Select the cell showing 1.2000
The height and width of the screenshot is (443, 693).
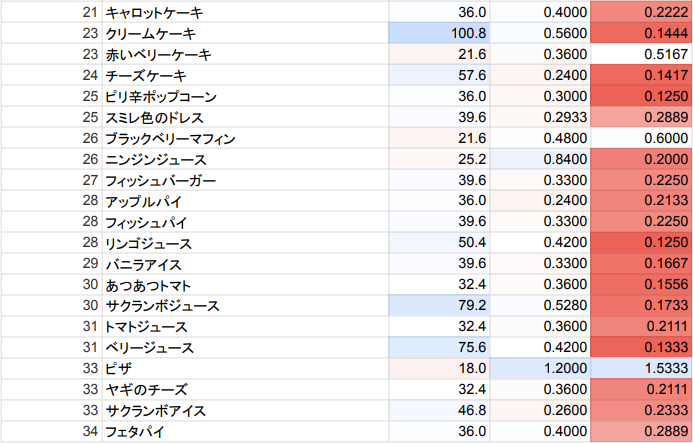point(541,368)
